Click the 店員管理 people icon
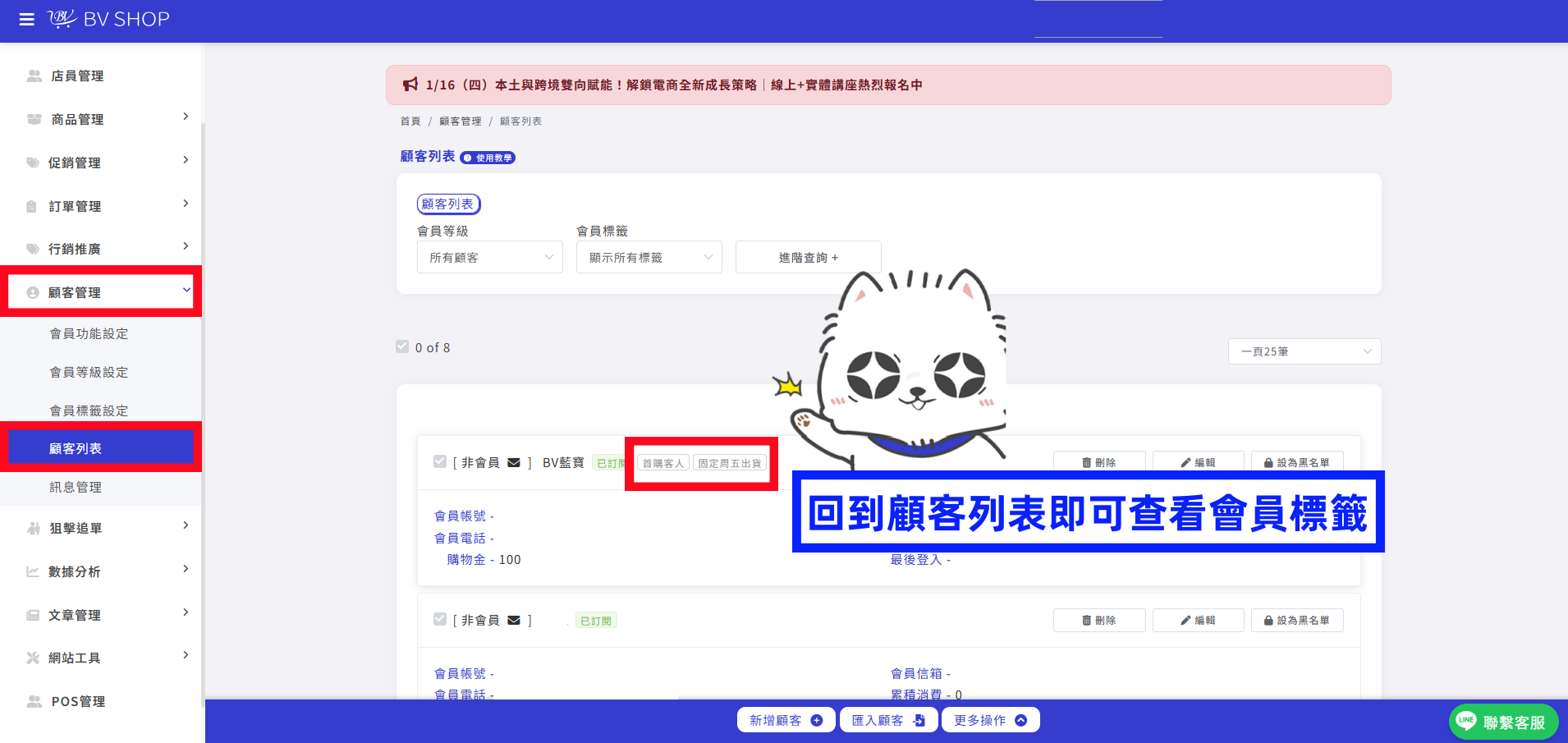The height and width of the screenshot is (743, 1568). [34, 76]
